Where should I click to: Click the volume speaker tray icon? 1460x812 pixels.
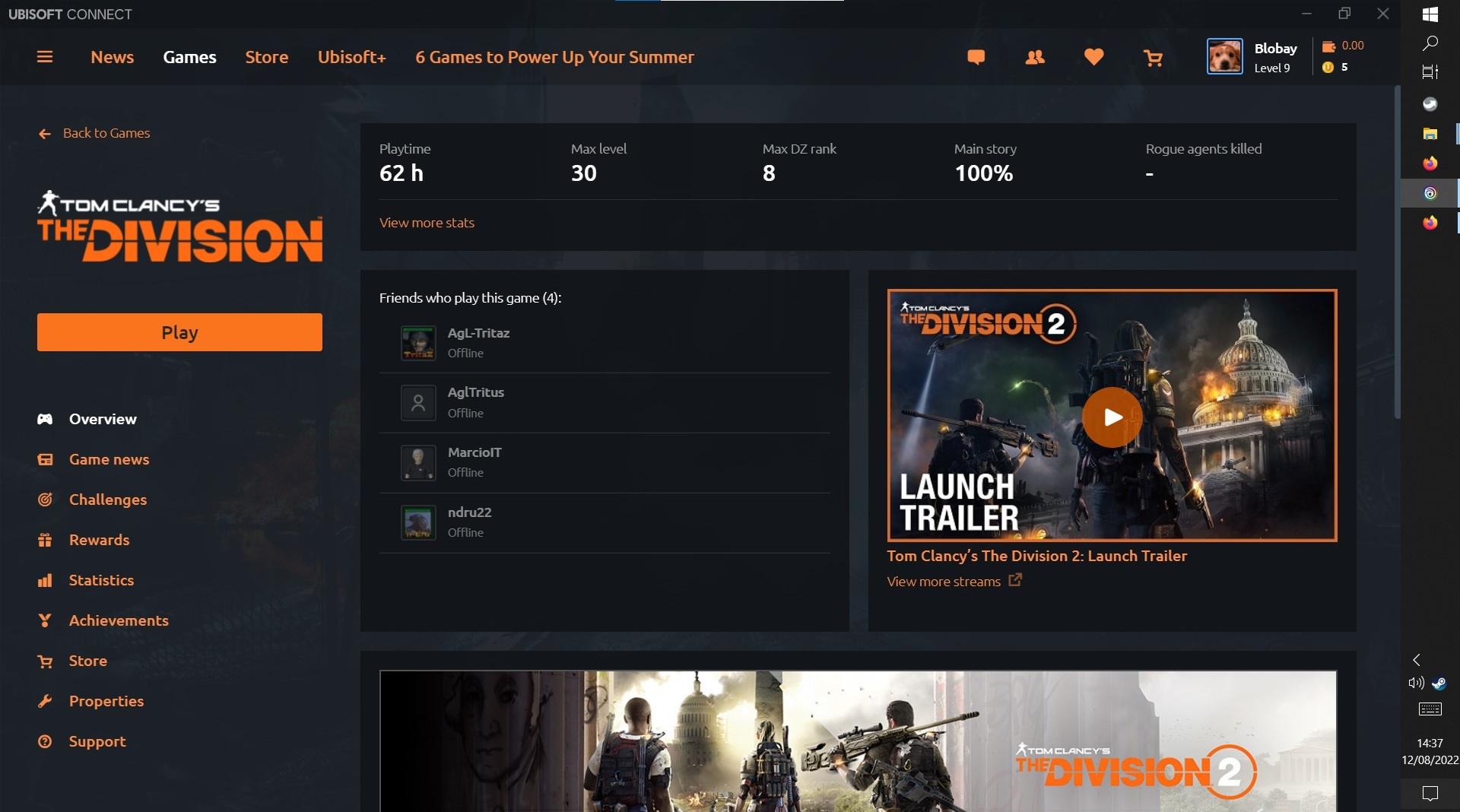[x=1416, y=683]
